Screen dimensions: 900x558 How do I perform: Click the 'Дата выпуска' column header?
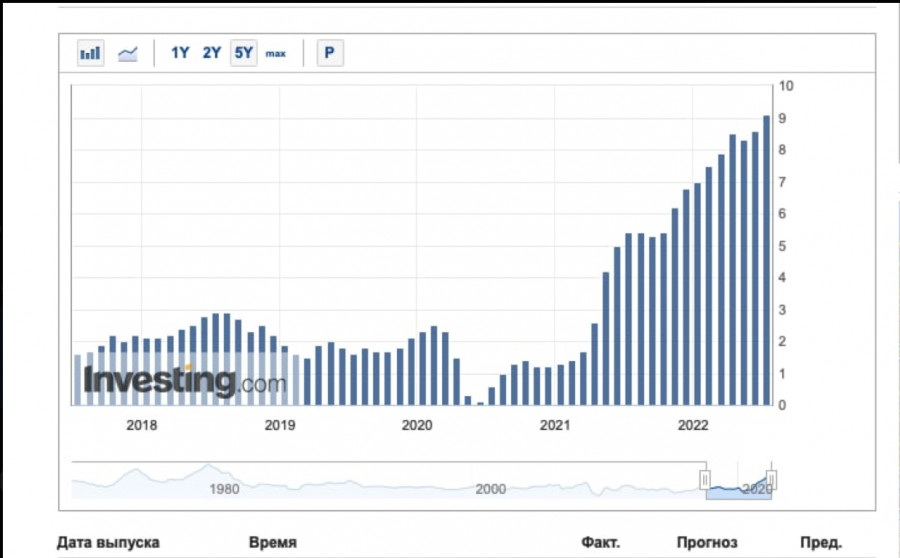pyautogui.click(x=108, y=542)
